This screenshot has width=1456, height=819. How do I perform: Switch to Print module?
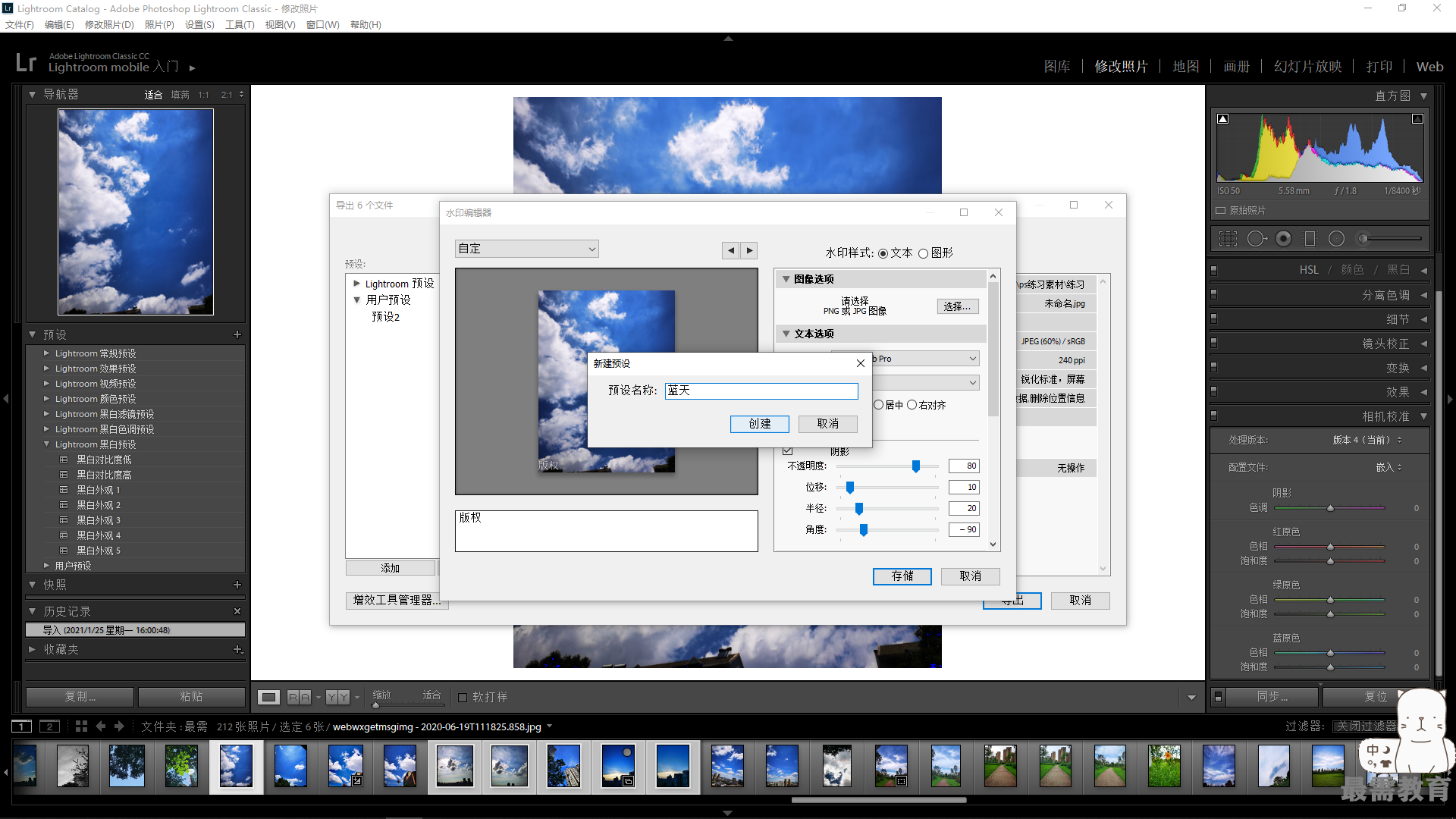pyautogui.click(x=1379, y=67)
